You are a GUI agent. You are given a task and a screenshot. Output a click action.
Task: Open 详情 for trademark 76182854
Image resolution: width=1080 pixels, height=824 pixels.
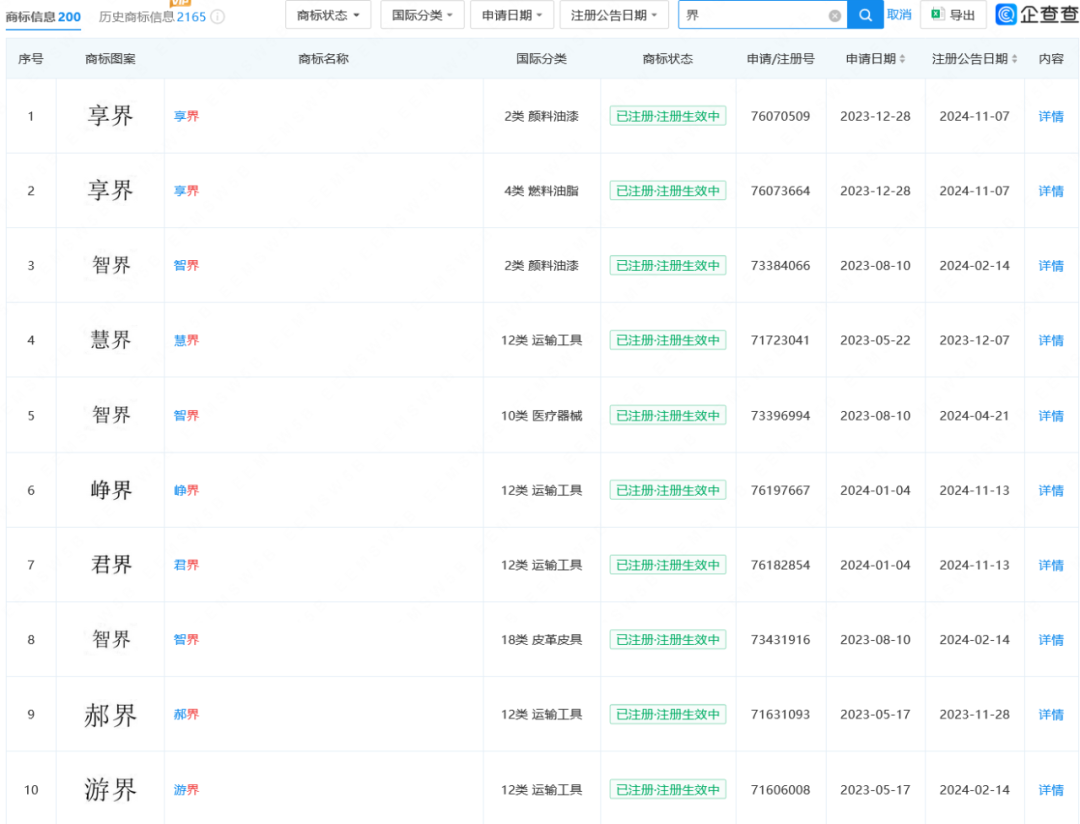click(1051, 565)
